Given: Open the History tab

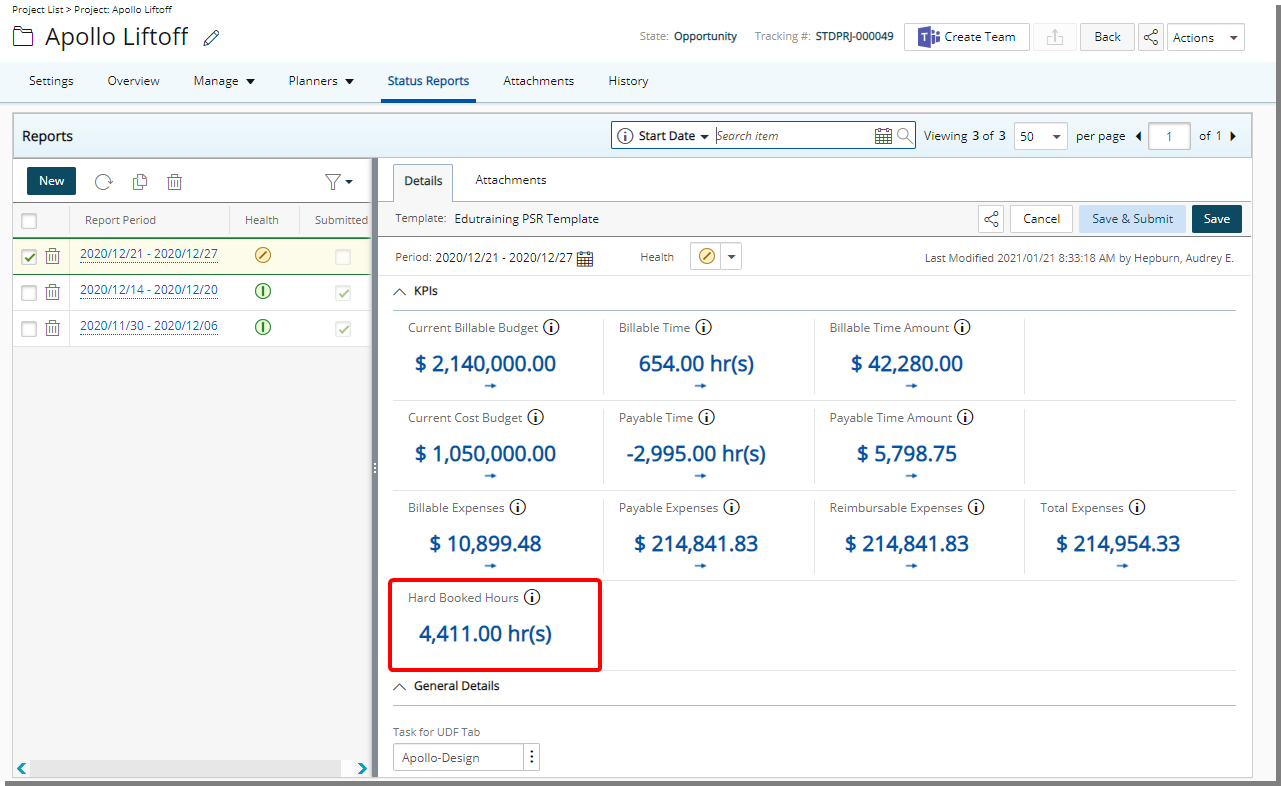Looking at the screenshot, I should point(628,81).
